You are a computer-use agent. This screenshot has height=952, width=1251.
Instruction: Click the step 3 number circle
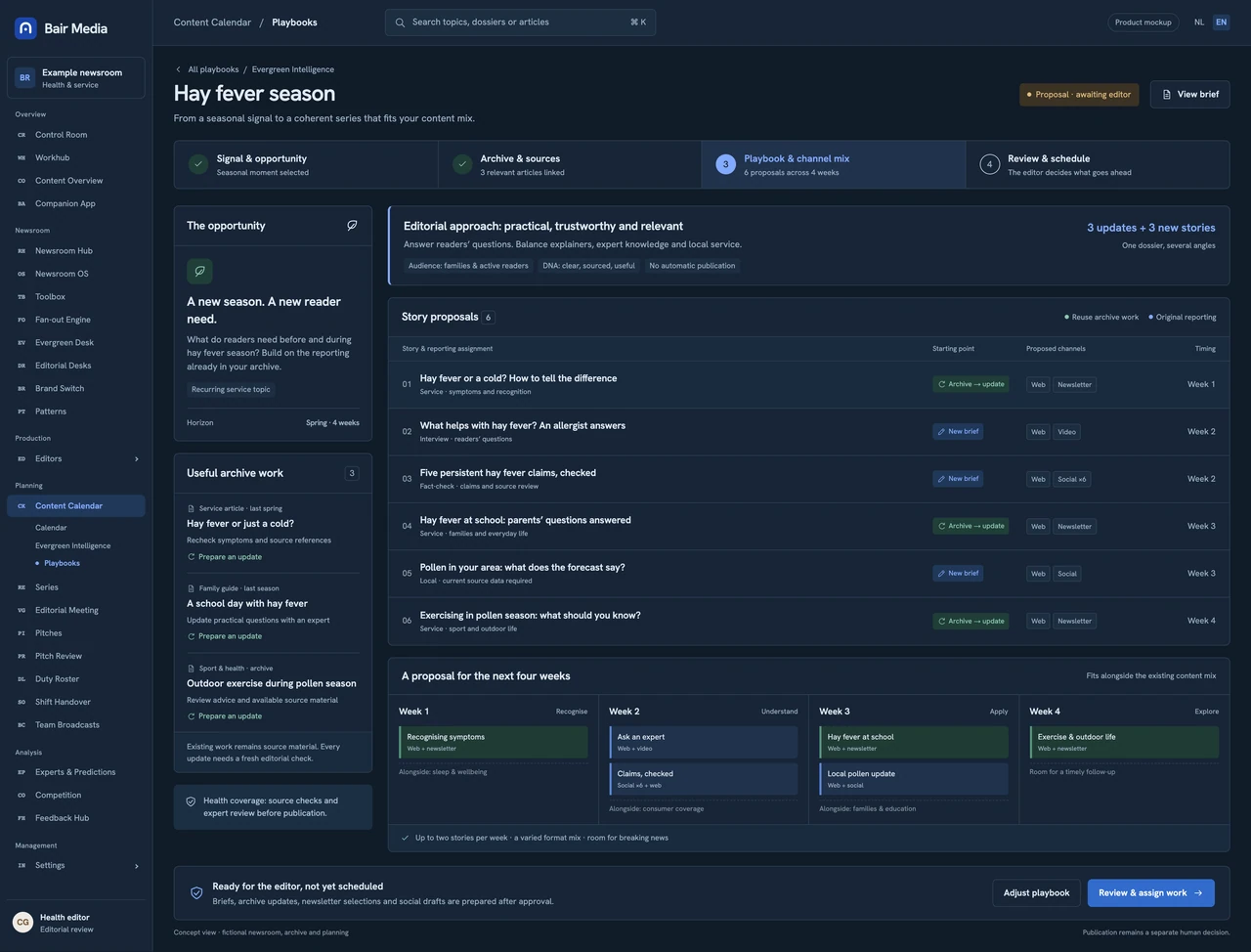click(725, 164)
